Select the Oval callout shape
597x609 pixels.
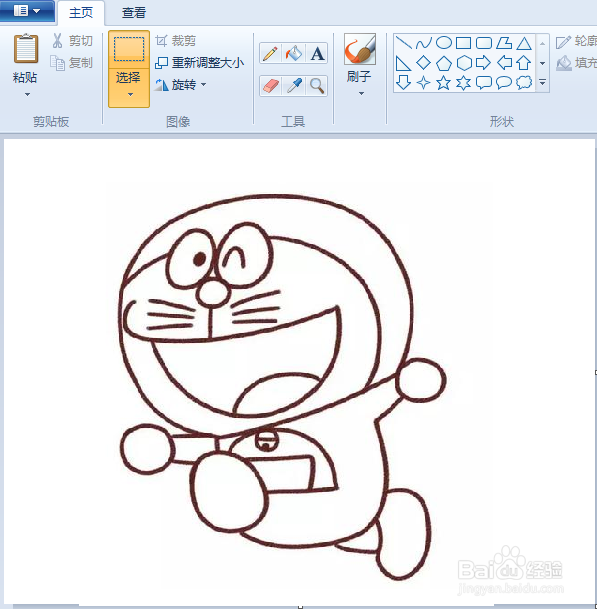click(504, 82)
